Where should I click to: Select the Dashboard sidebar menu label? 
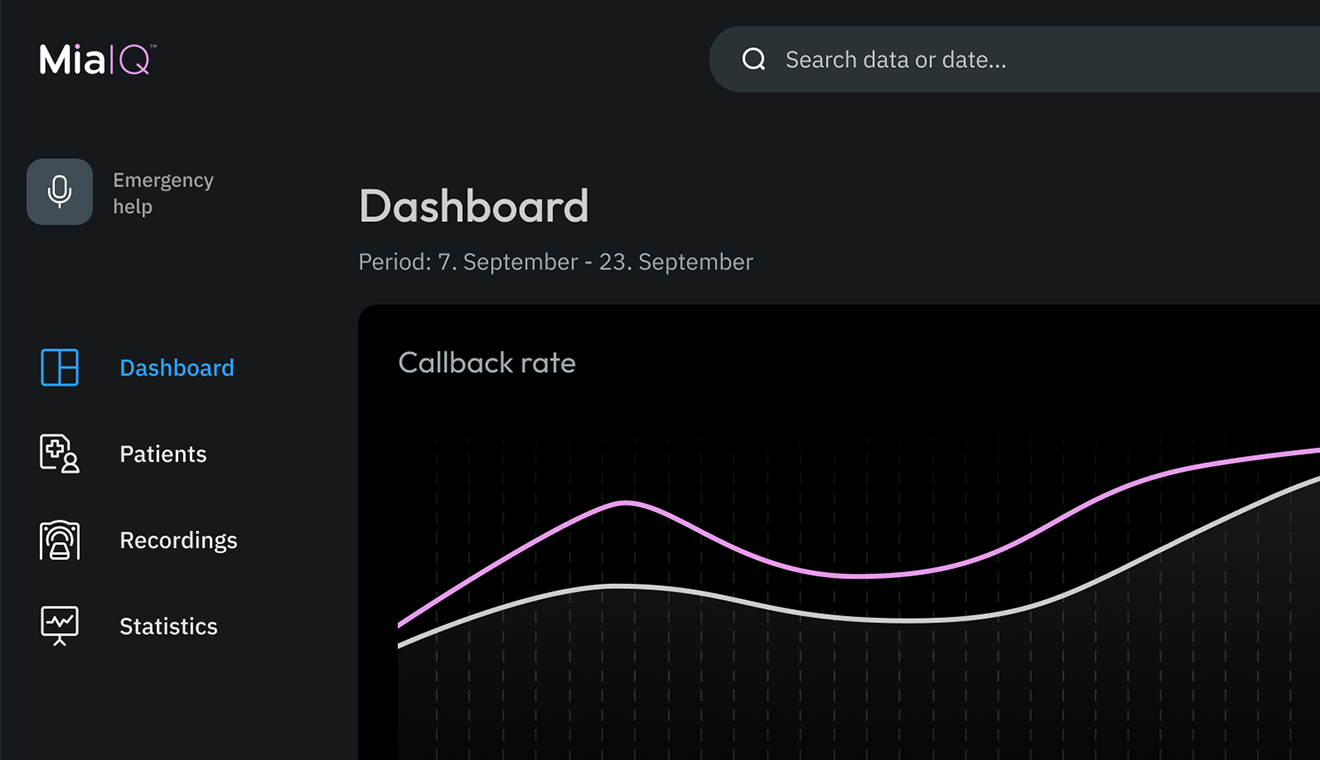[177, 368]
